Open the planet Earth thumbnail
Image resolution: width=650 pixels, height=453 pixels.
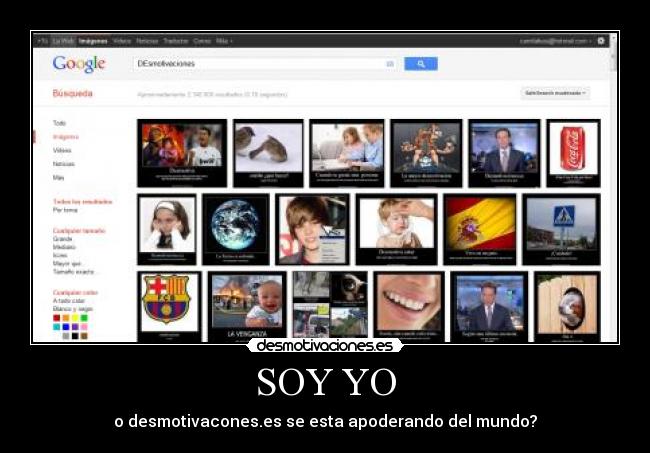235,230
